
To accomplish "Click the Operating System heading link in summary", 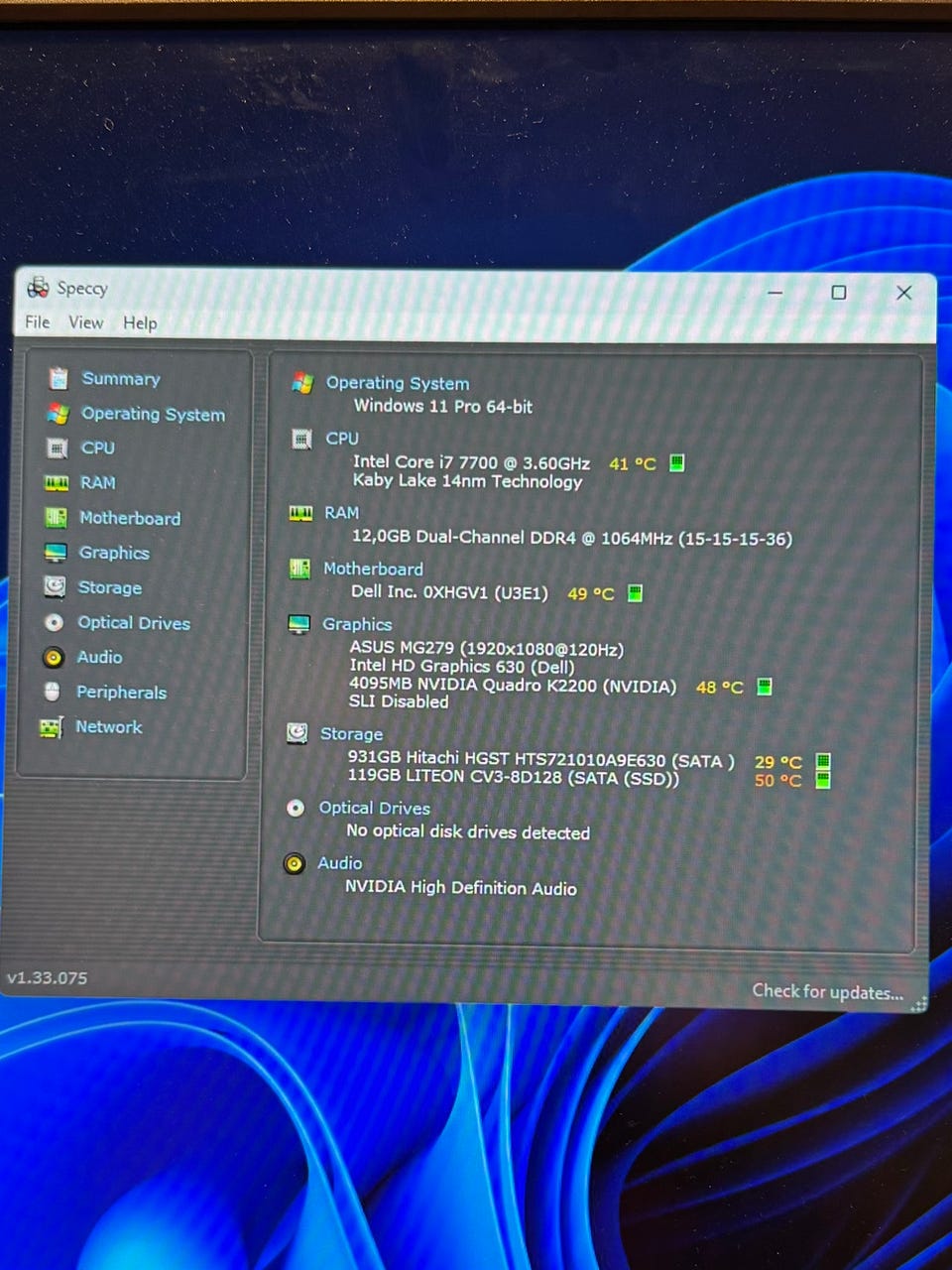I will [398, 383].
